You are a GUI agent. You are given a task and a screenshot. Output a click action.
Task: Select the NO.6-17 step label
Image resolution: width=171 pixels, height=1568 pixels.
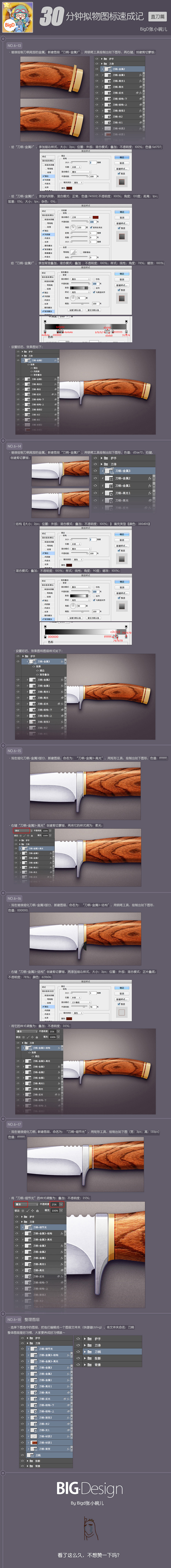tap(14, 1124)
